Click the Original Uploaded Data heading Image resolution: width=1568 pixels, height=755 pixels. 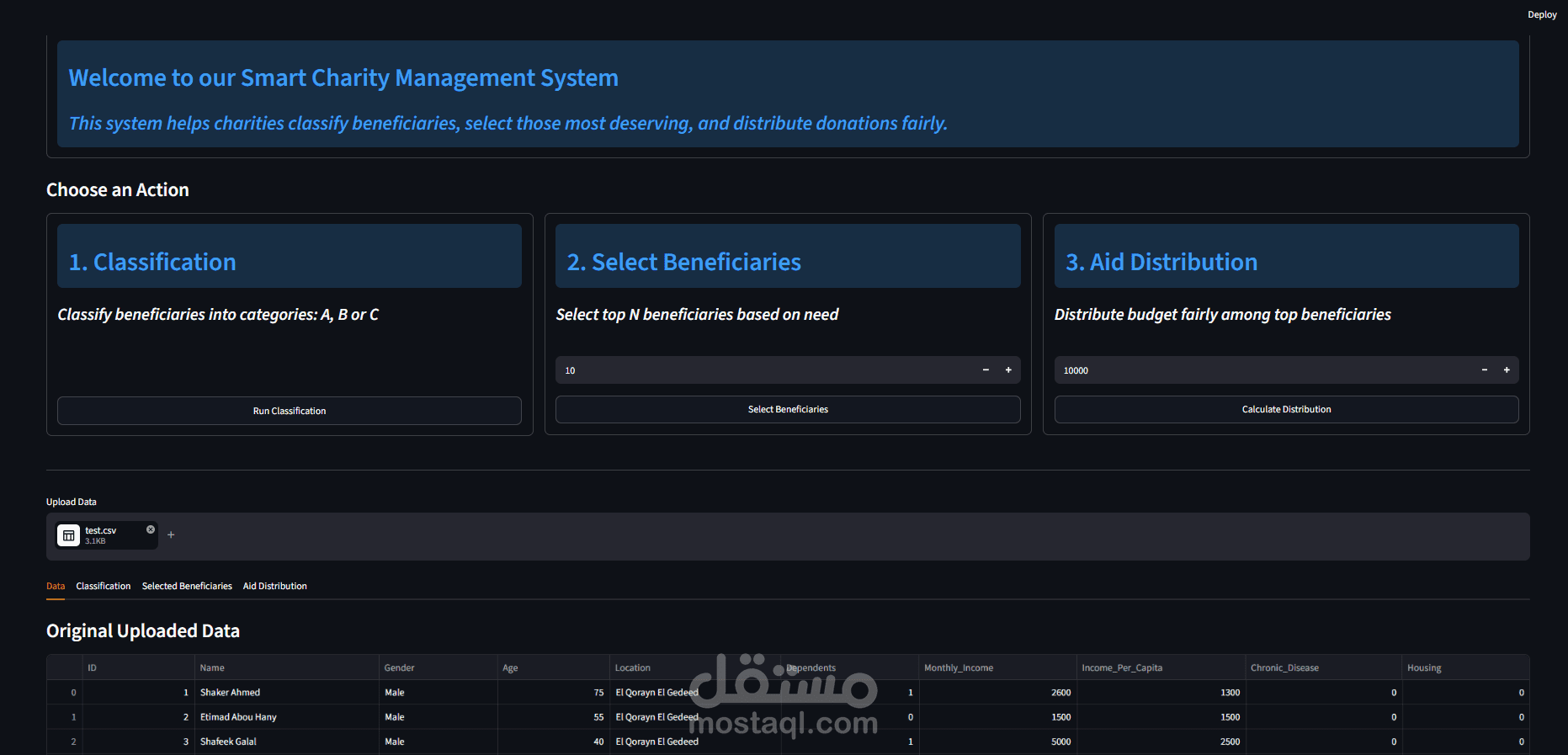click(x=143, y=631)
